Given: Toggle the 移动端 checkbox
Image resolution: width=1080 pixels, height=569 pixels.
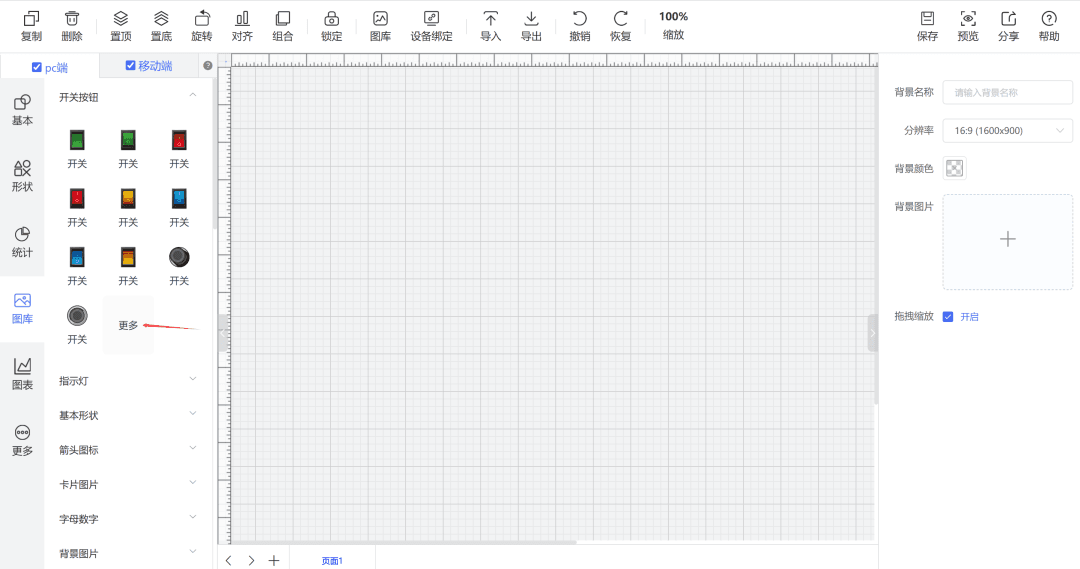Looking at the screenshot, I should coord(130,65).
